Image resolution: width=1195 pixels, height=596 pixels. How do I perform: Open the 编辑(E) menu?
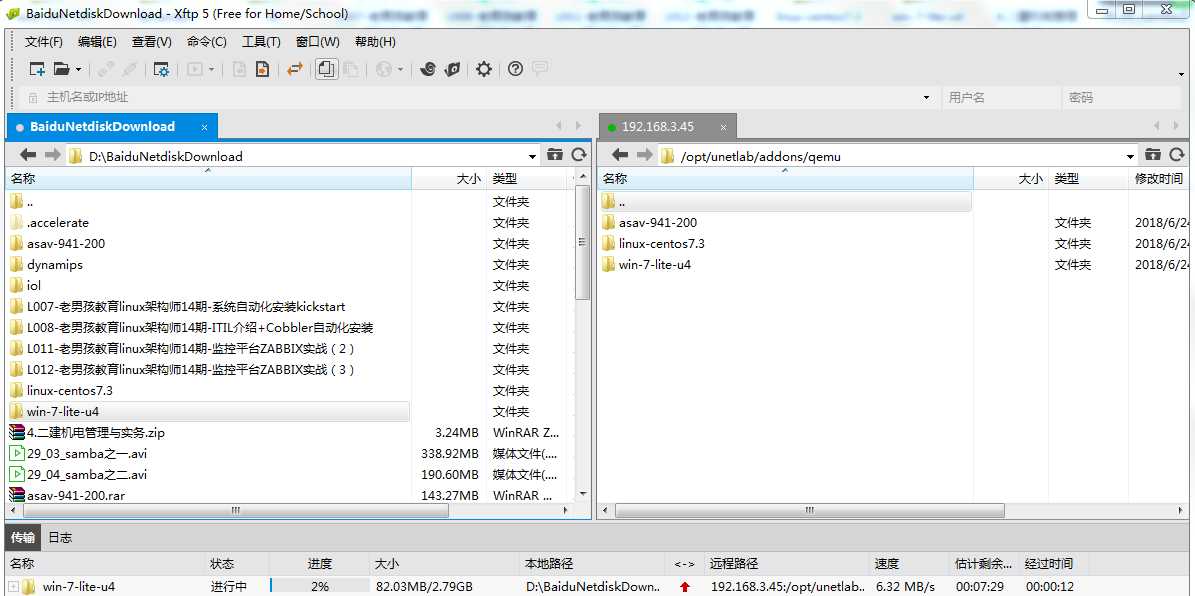point(97,42)
